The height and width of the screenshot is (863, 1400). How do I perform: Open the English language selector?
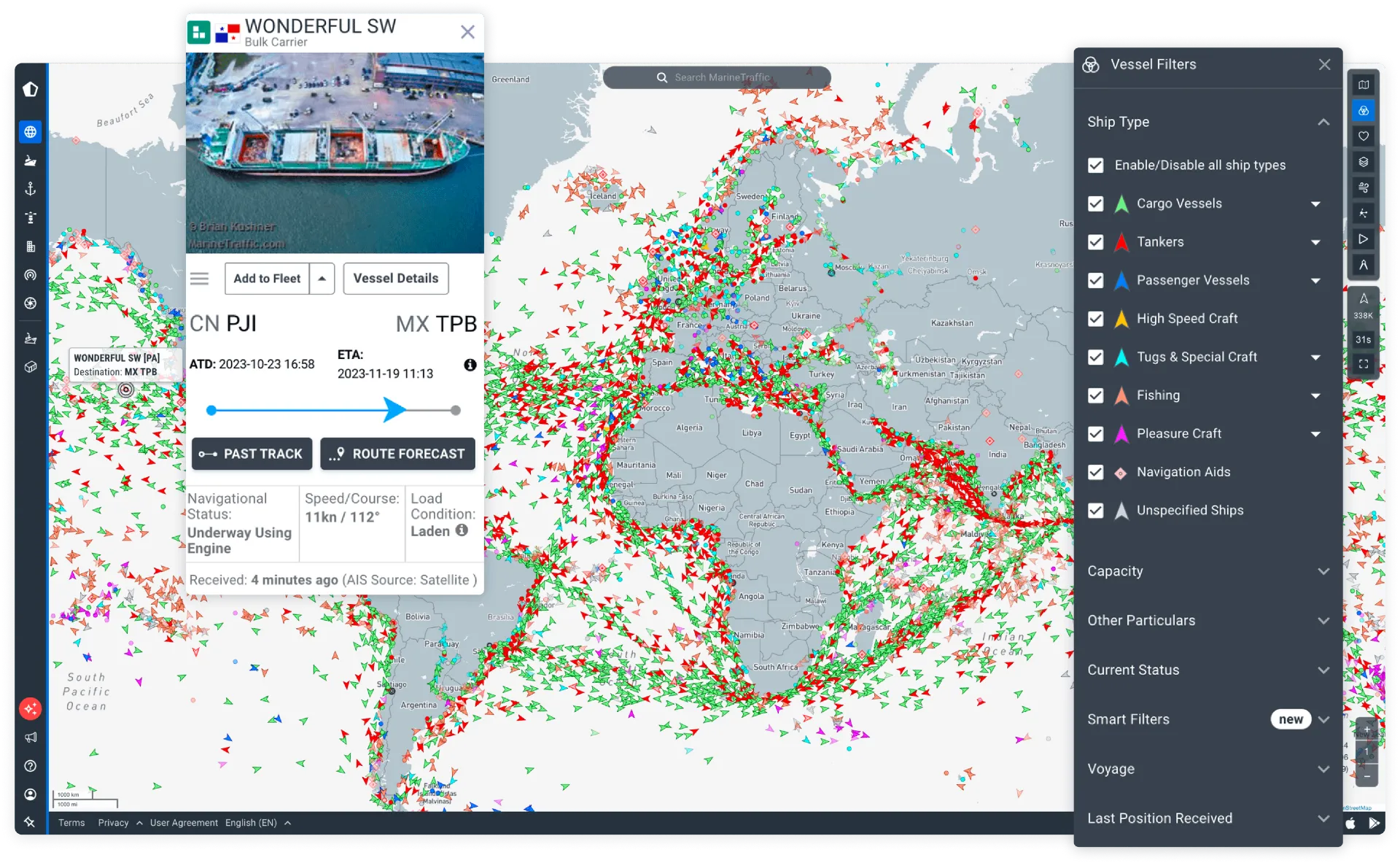[252, 822]
